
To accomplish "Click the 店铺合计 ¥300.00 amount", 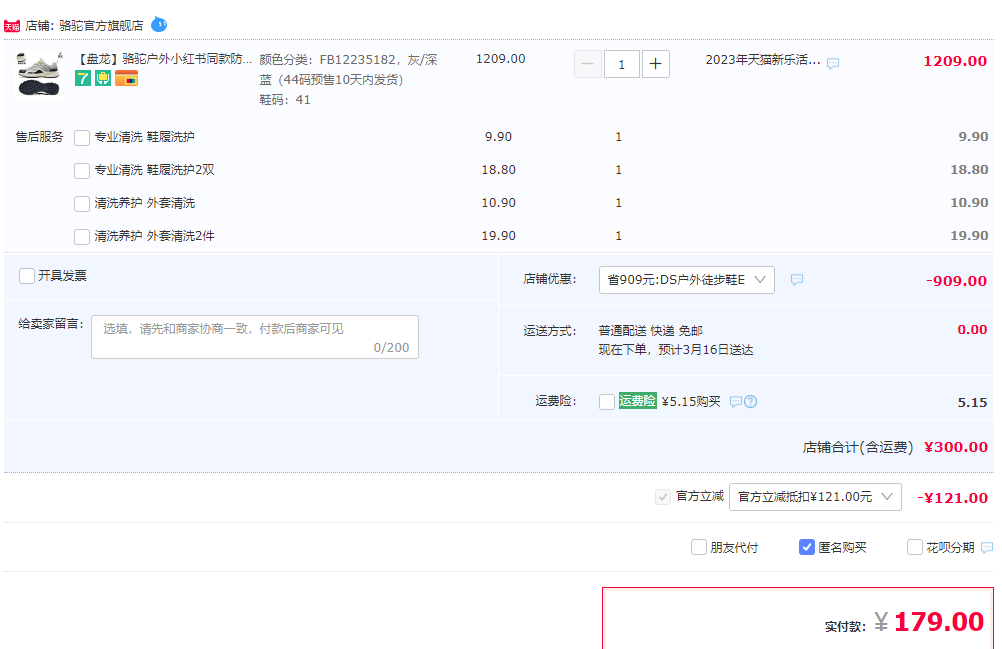I will (x=956, y=447).
